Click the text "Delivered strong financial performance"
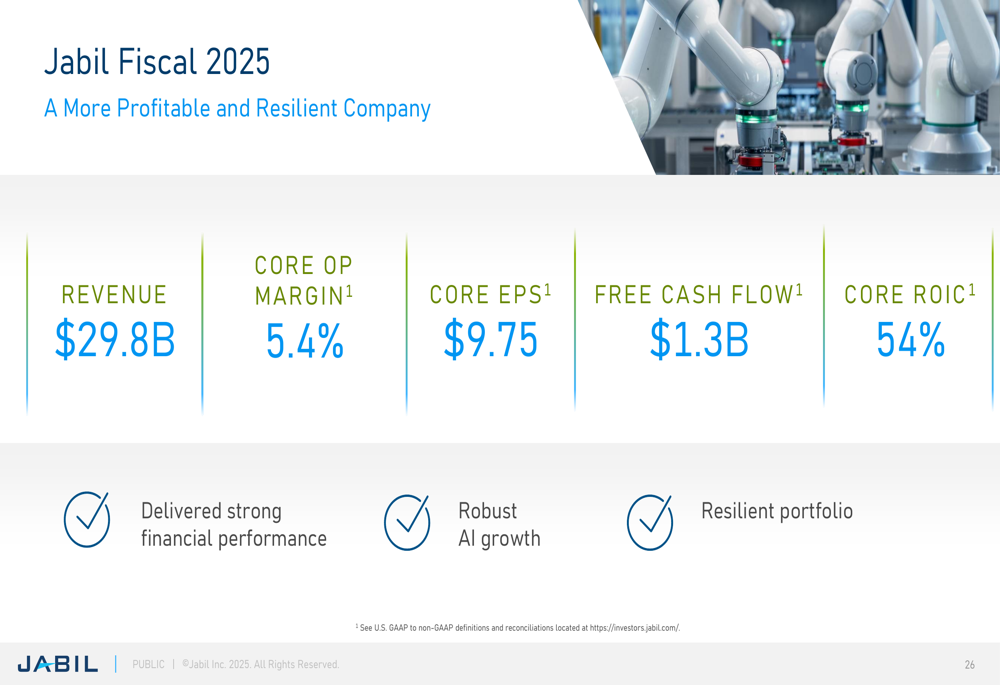The image size is (1000, 685). tap(233, 525)
